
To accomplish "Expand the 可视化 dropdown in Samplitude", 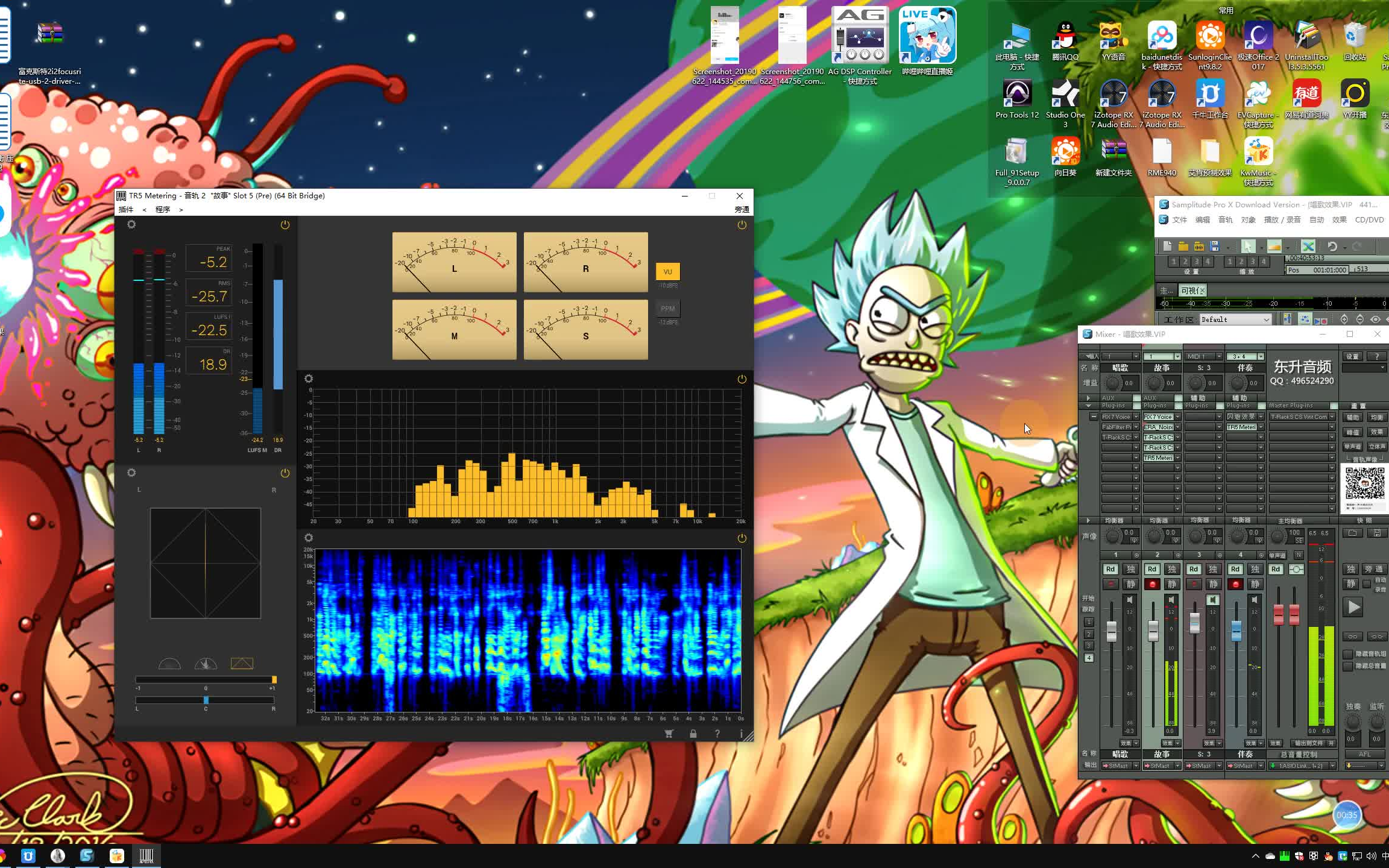I will click(1190, 291).
